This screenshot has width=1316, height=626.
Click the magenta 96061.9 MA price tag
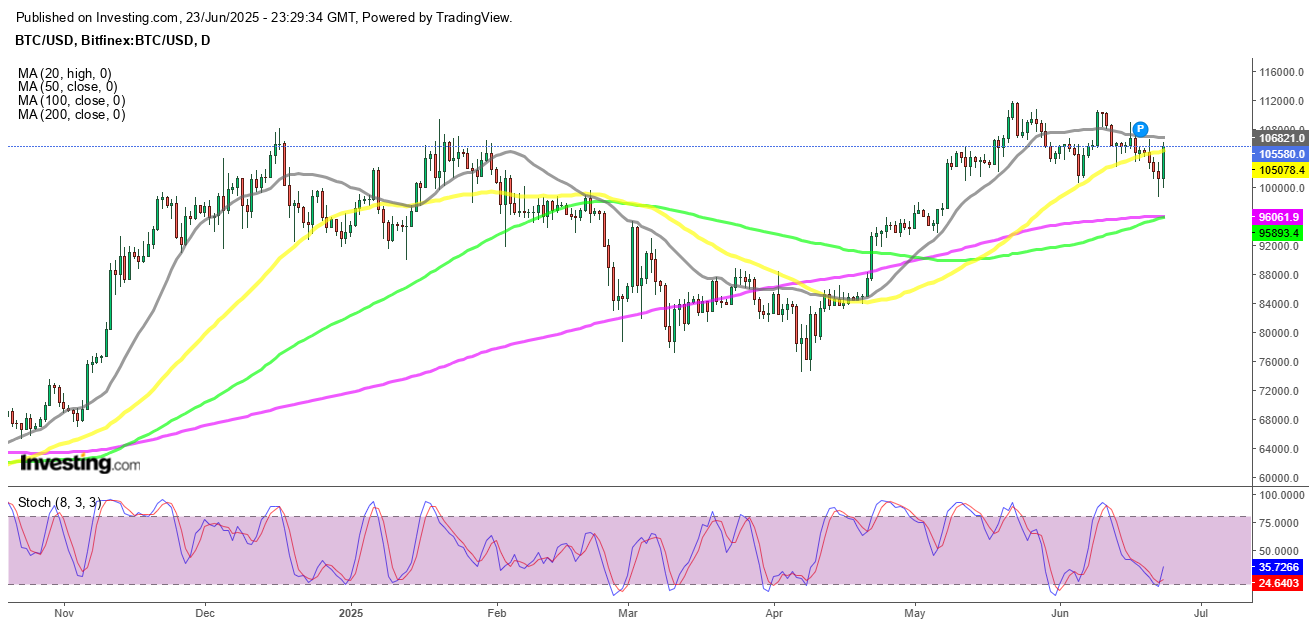pos(1280,217)
